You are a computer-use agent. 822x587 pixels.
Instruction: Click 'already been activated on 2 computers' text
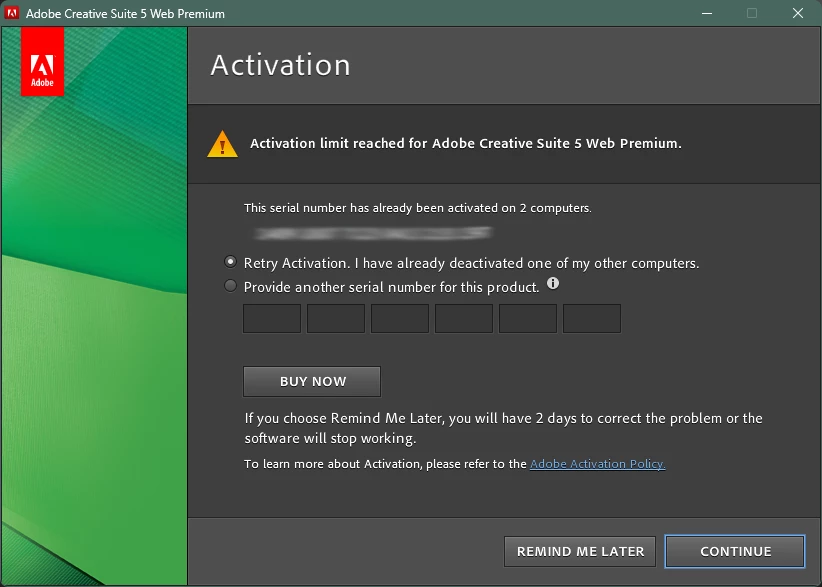418,208
